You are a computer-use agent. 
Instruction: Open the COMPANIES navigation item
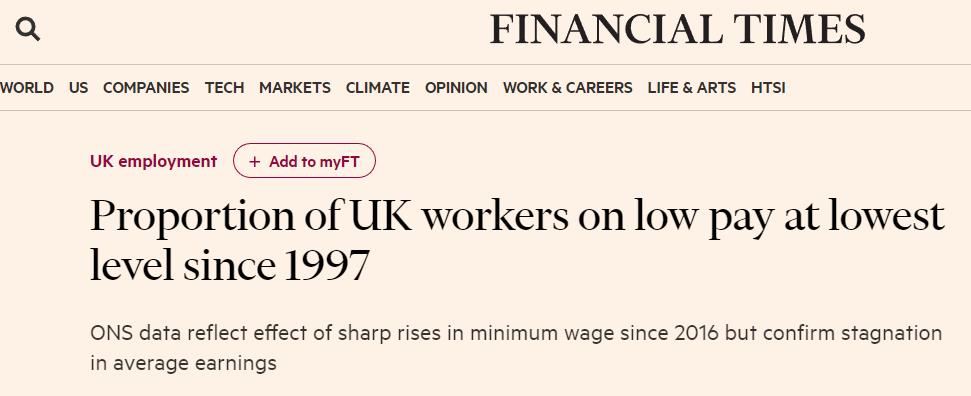146,88
